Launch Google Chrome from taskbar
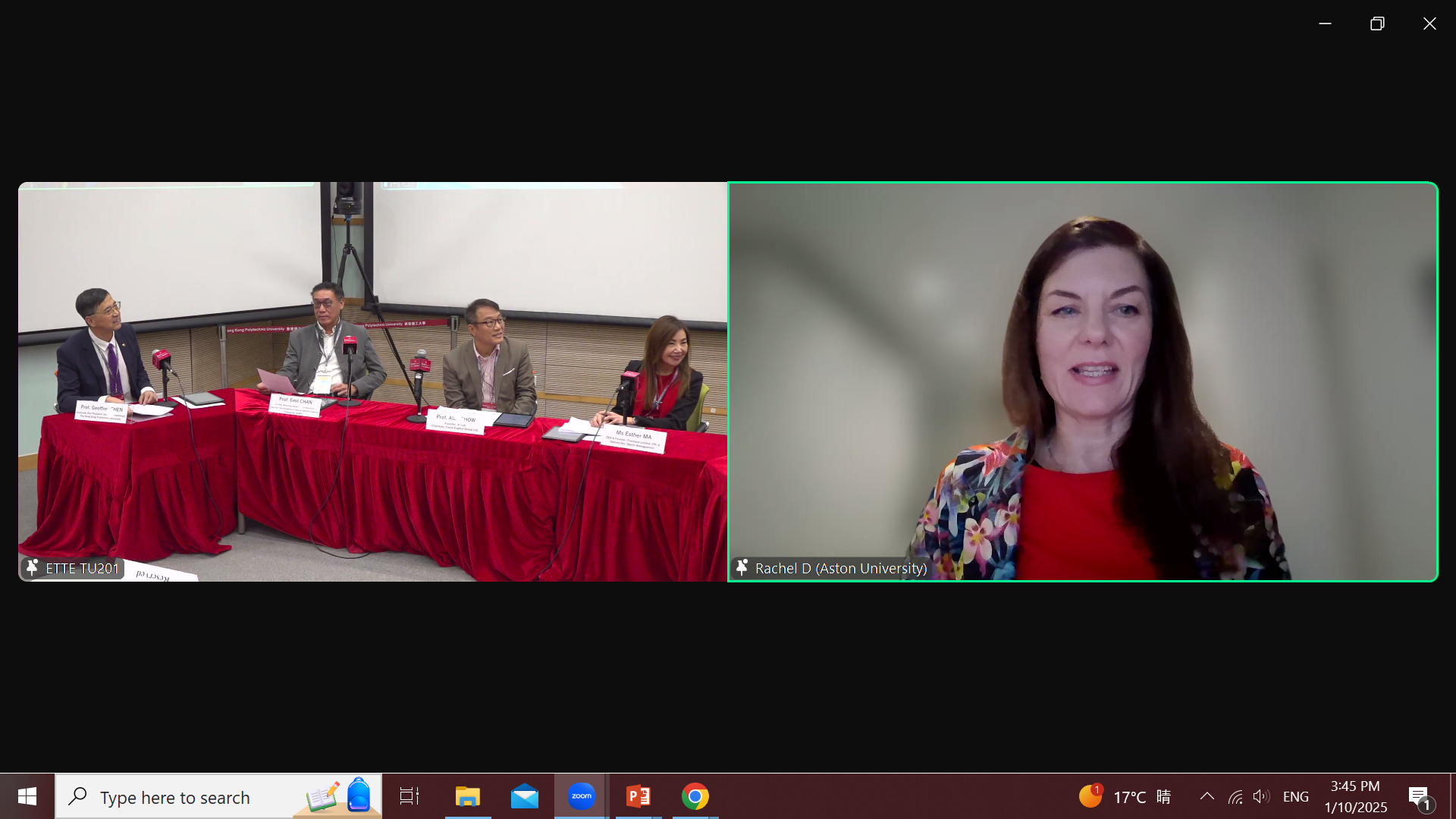1456x819 pixels. [695, 796]
